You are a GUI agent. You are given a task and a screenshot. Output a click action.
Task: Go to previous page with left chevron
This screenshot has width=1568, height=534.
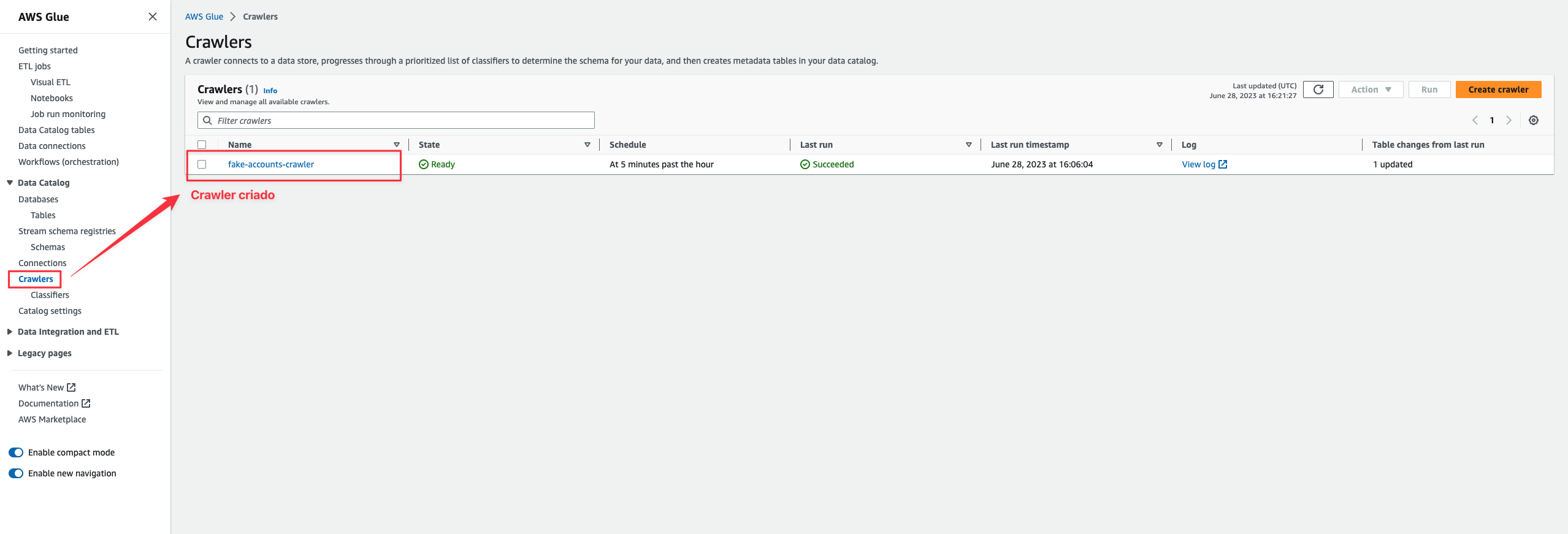(x=1475, y=120)
